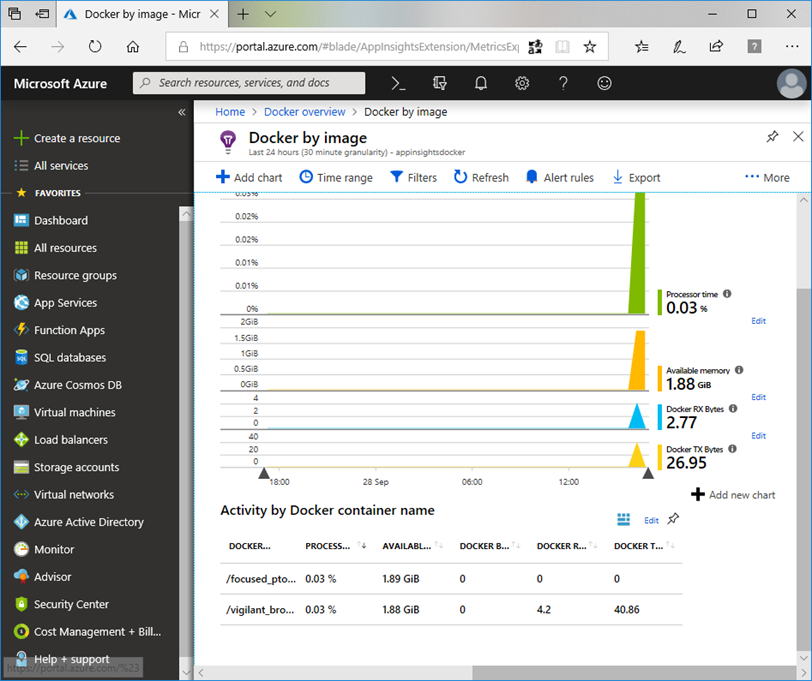Click Available memory info icon
Viewport: 812px width, 681px height.
pyautogui.click(x=739, y=370)
